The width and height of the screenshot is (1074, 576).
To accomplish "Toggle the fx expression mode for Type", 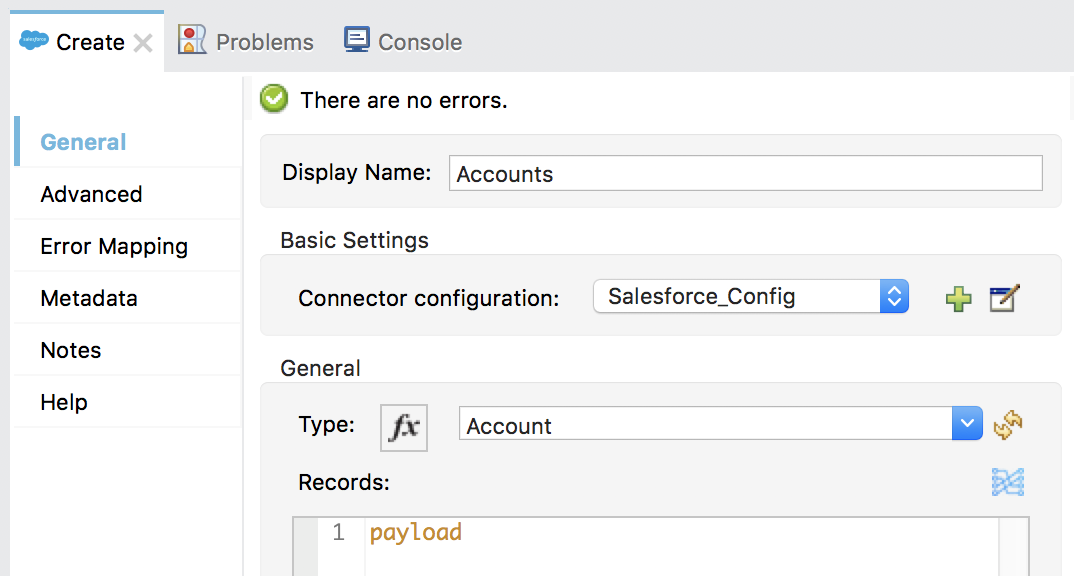I will pos(404,427).
